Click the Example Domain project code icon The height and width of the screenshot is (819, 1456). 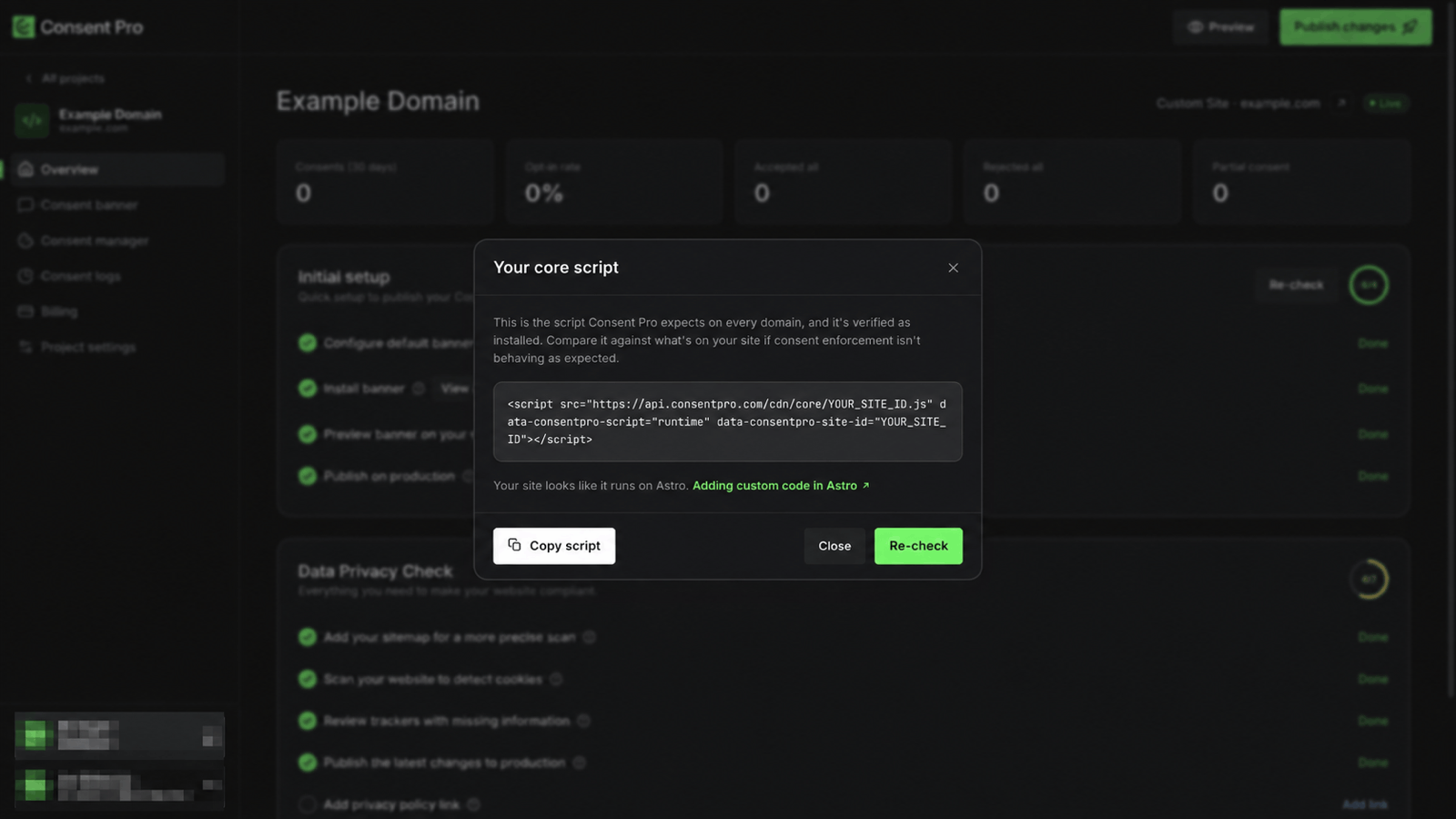32,120
